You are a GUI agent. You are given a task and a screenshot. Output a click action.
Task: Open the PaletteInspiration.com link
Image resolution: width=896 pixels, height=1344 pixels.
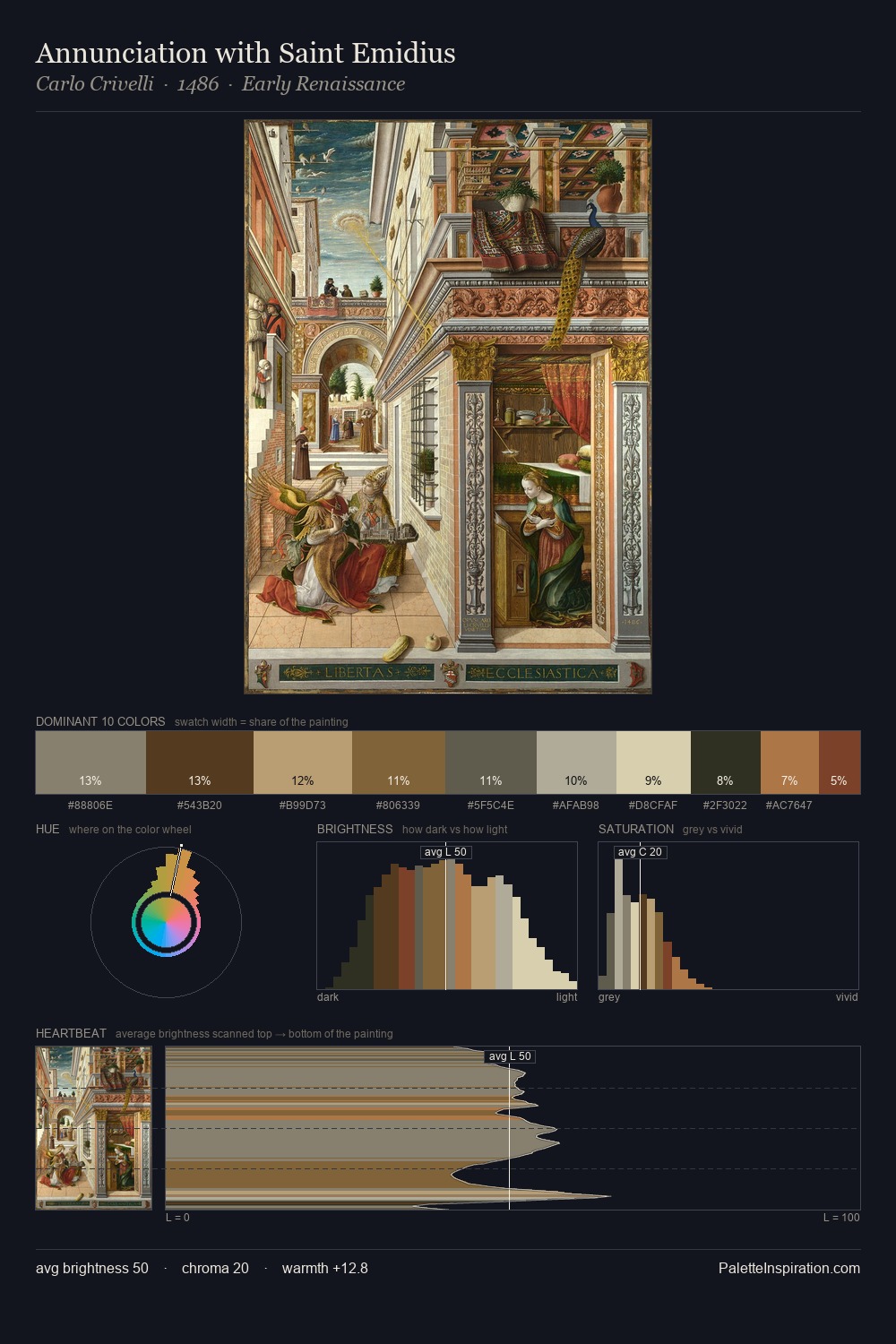pyautogui.click(x=789, y=1268)
